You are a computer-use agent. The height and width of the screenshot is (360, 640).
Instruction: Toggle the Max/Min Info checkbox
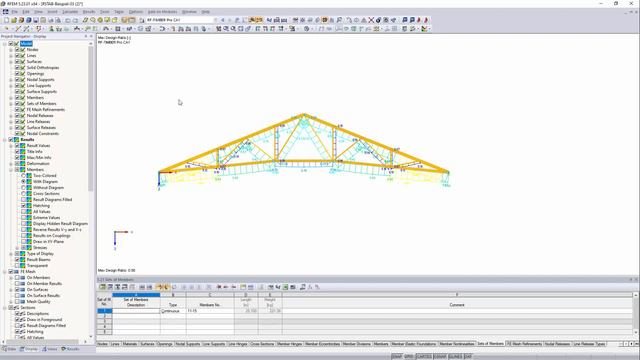point(18,158)
